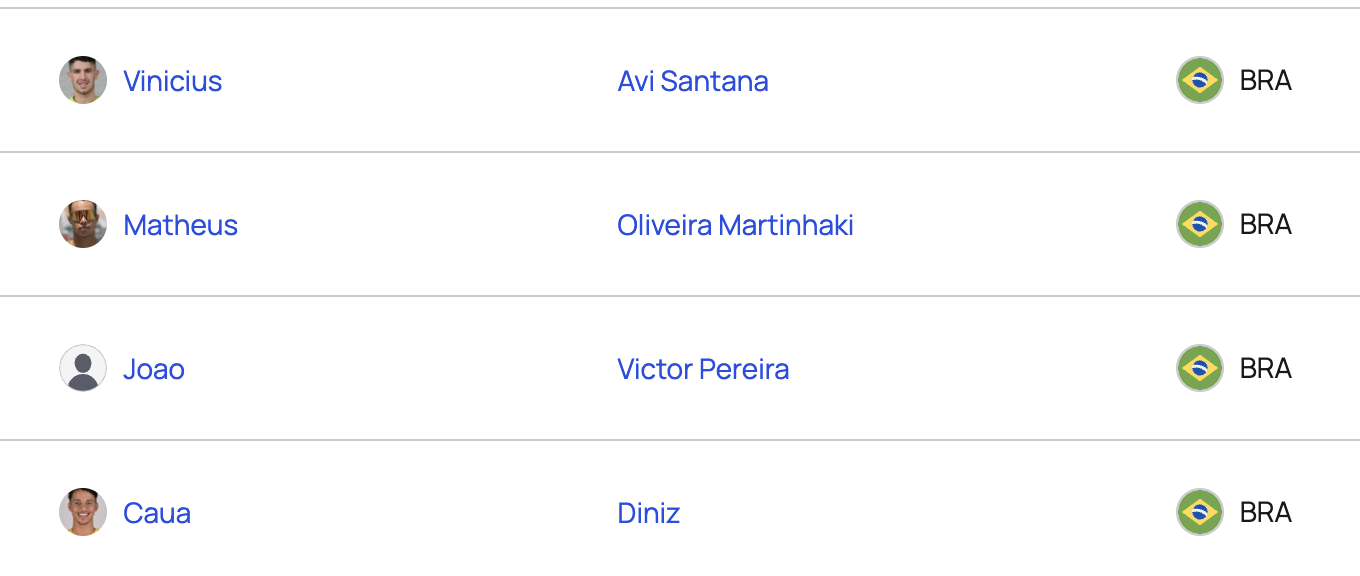This screenshot has height=576, width=1360.
Task: Select the BRA country code beside Victor Pereira
Action: coord(1266,368)
